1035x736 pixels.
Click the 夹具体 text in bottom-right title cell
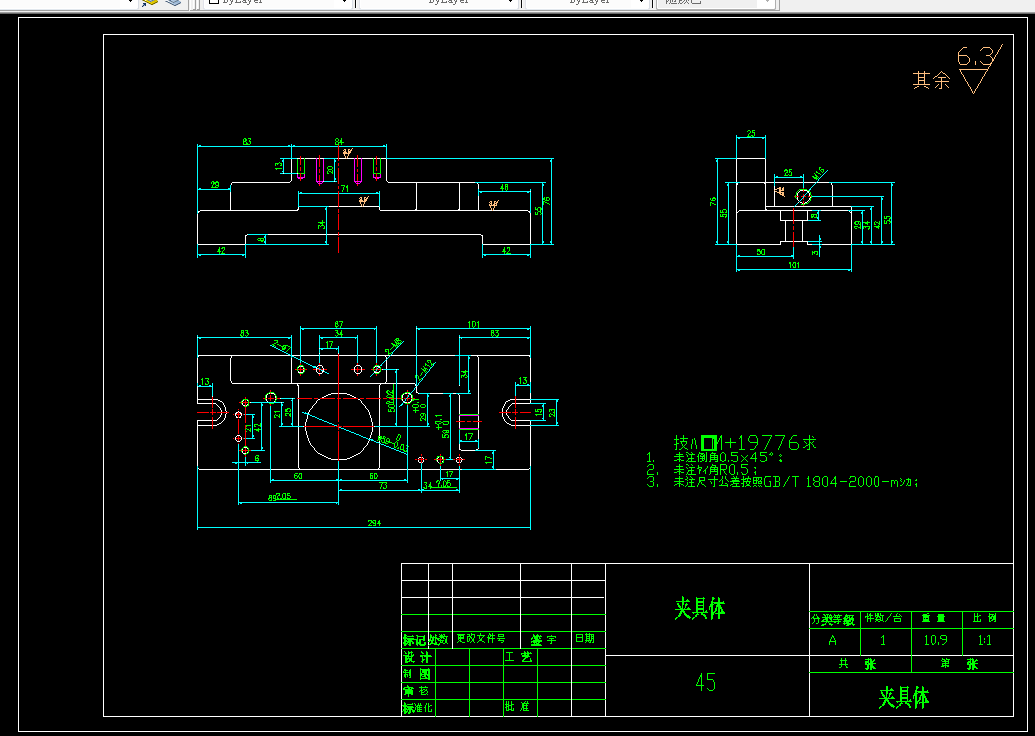pyautogui.click(x=904, y=697)
